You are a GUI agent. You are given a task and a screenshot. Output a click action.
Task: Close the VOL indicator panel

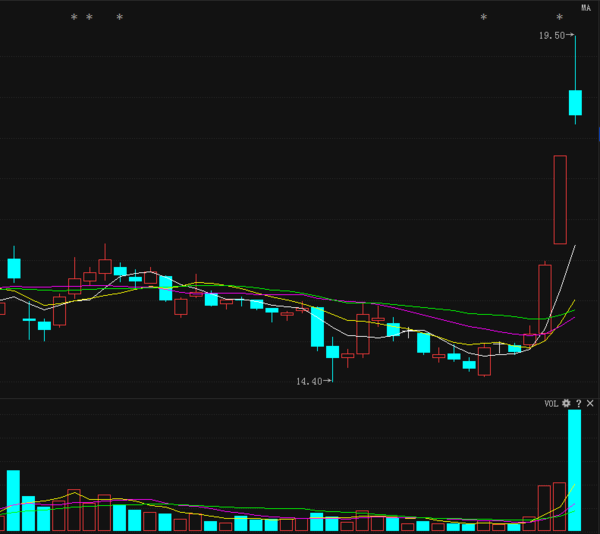590,403
